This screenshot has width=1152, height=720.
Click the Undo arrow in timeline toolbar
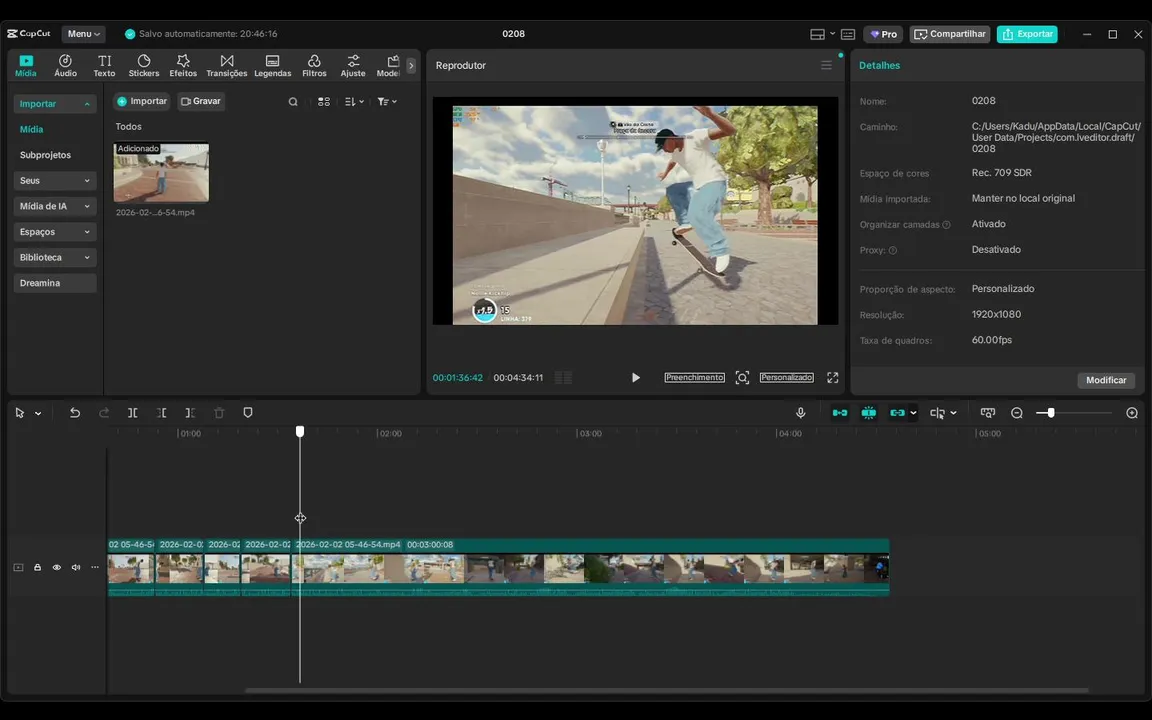click(x=75, y=413)
